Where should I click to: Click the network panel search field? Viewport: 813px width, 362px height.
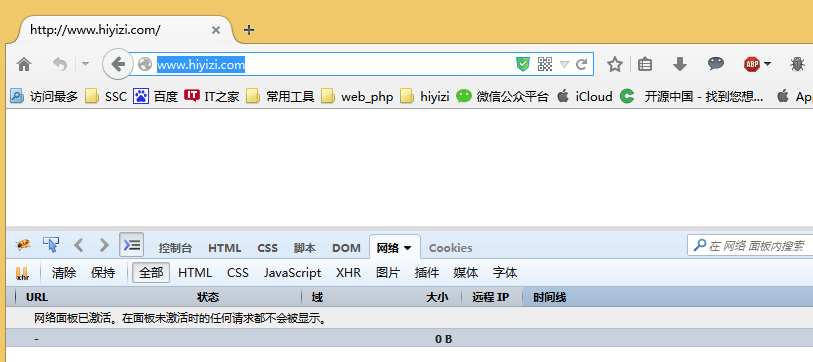(x=750, y=245)
